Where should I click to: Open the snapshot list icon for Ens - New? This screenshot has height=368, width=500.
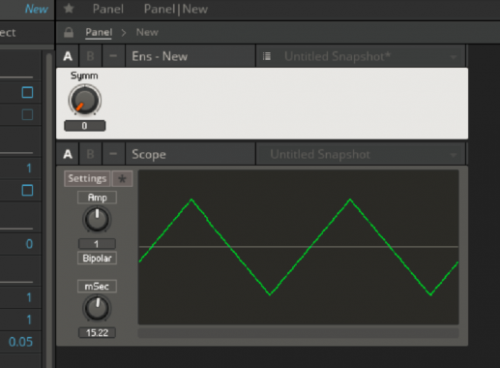click(267, 56)
